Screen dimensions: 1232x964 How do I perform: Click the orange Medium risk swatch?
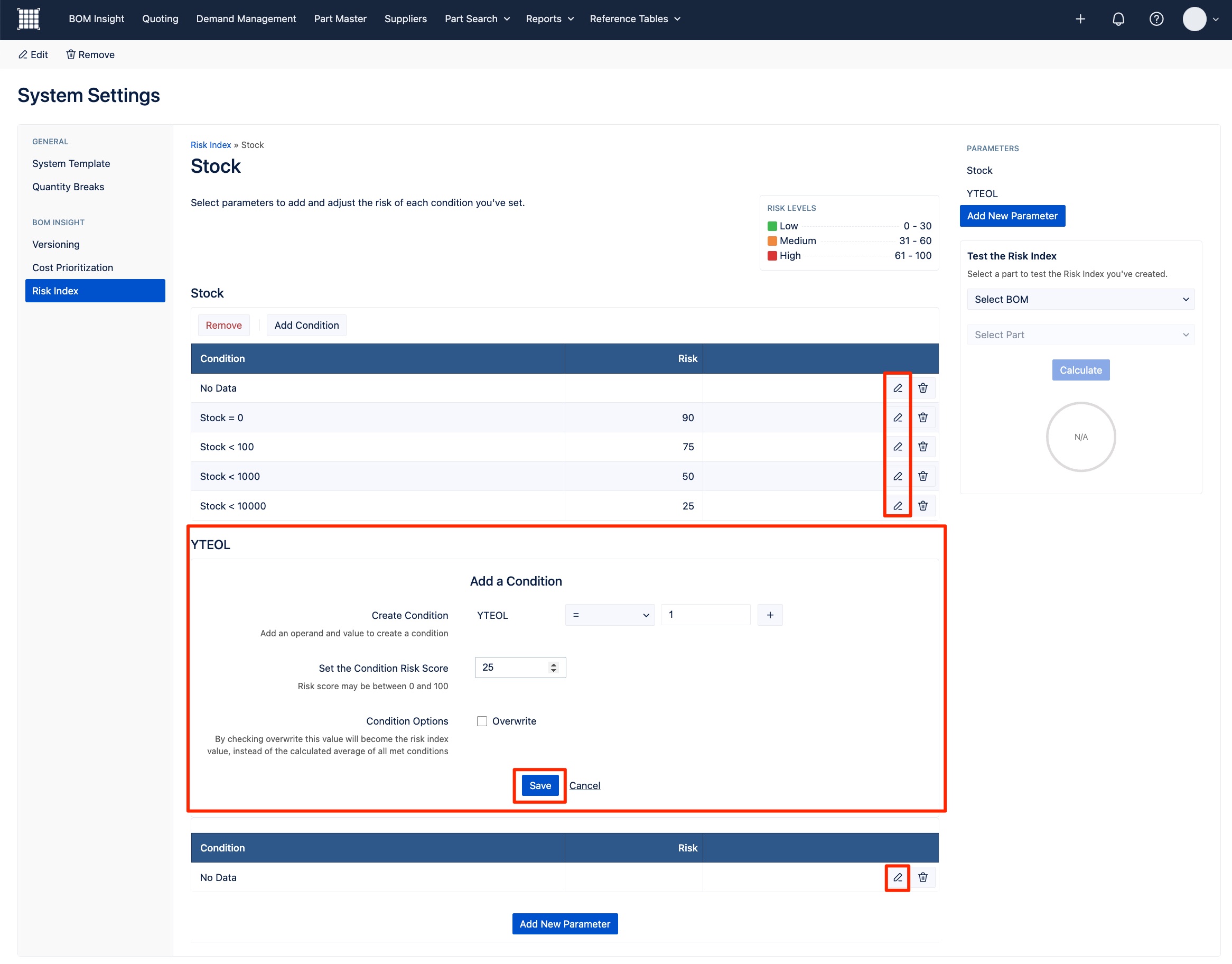[772, 241]
